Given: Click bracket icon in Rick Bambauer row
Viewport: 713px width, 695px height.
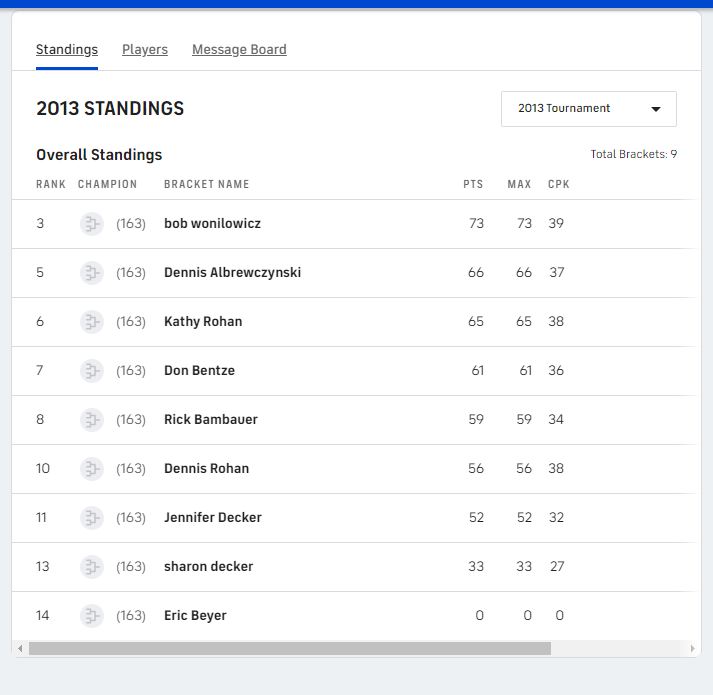Looking at the screenshot, I should pyautogui.click(x=92, y=420).
